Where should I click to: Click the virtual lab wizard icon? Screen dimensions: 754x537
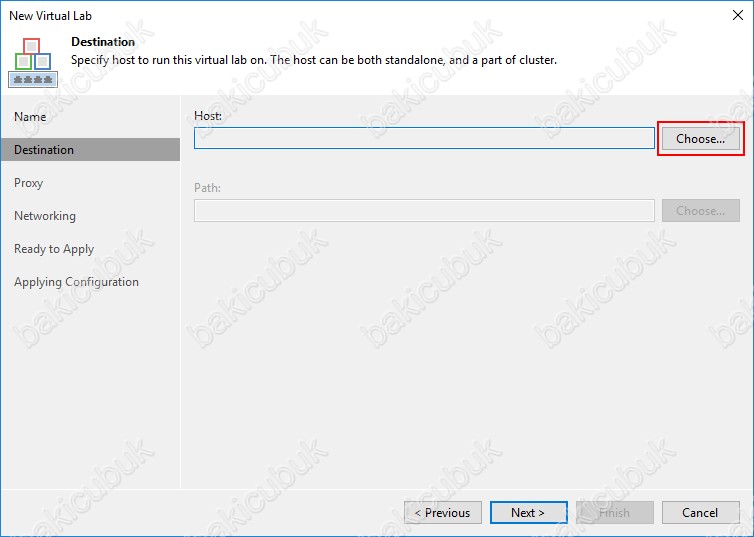tap(33, 63)
